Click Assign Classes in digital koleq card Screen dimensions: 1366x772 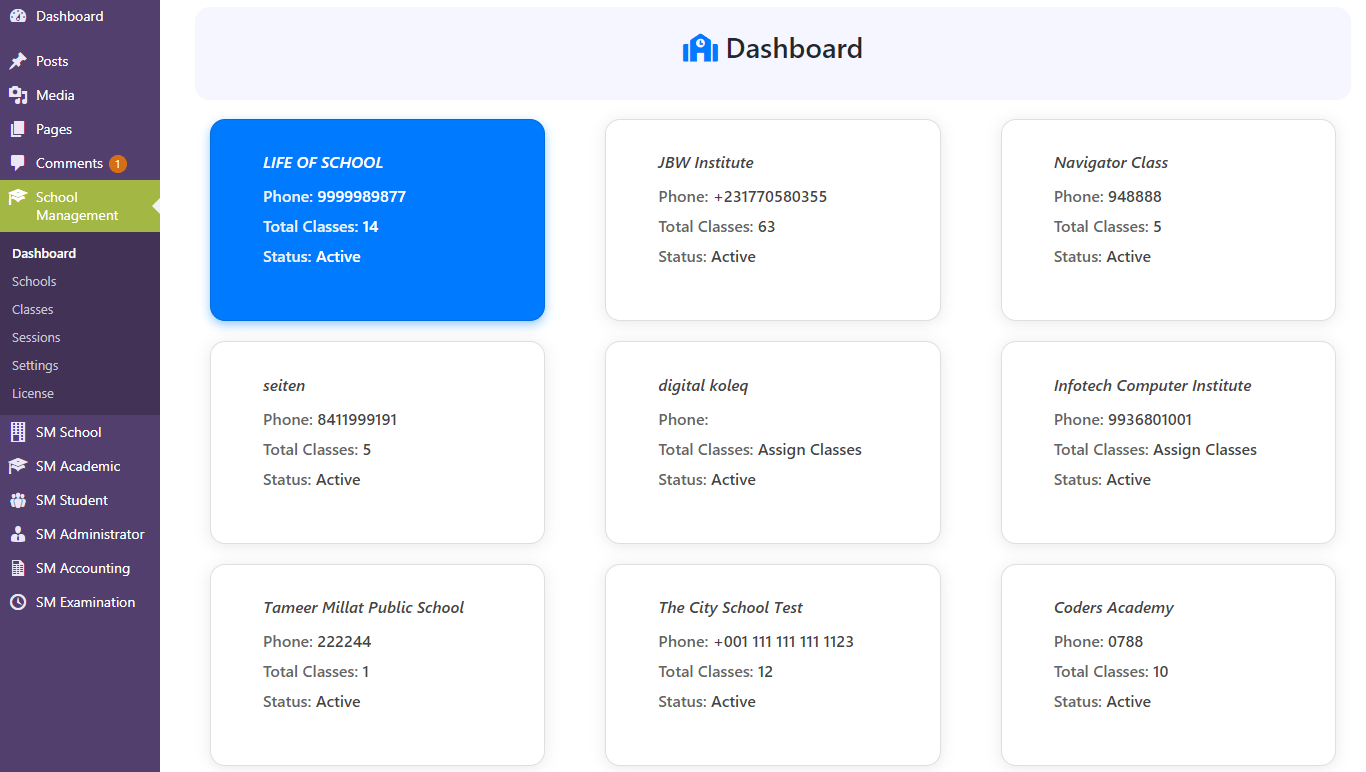point(810,449)
